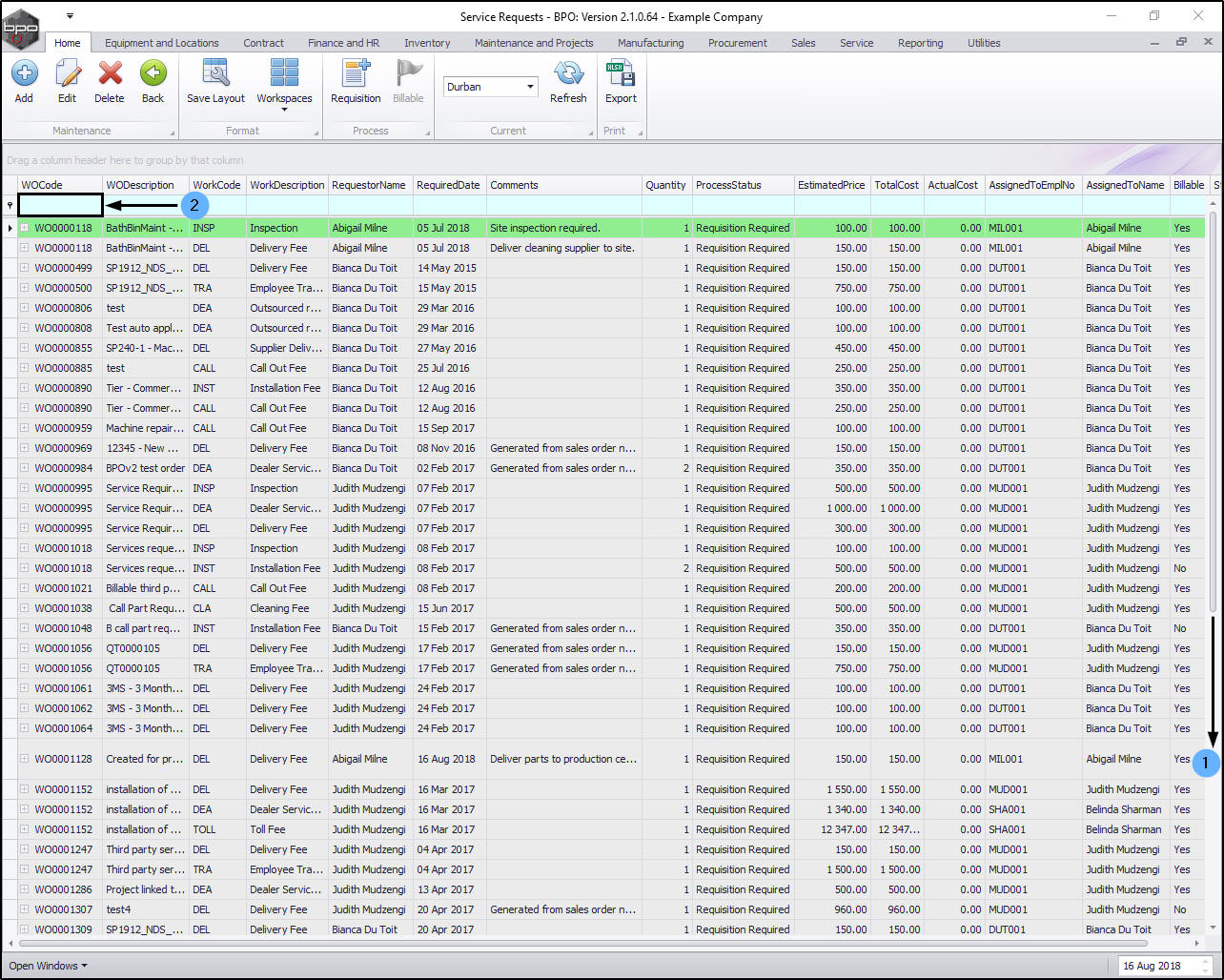Open the quick access toolbar dropdown arrow
This screenshot has width=1224, height=980.
click(70, 16)
